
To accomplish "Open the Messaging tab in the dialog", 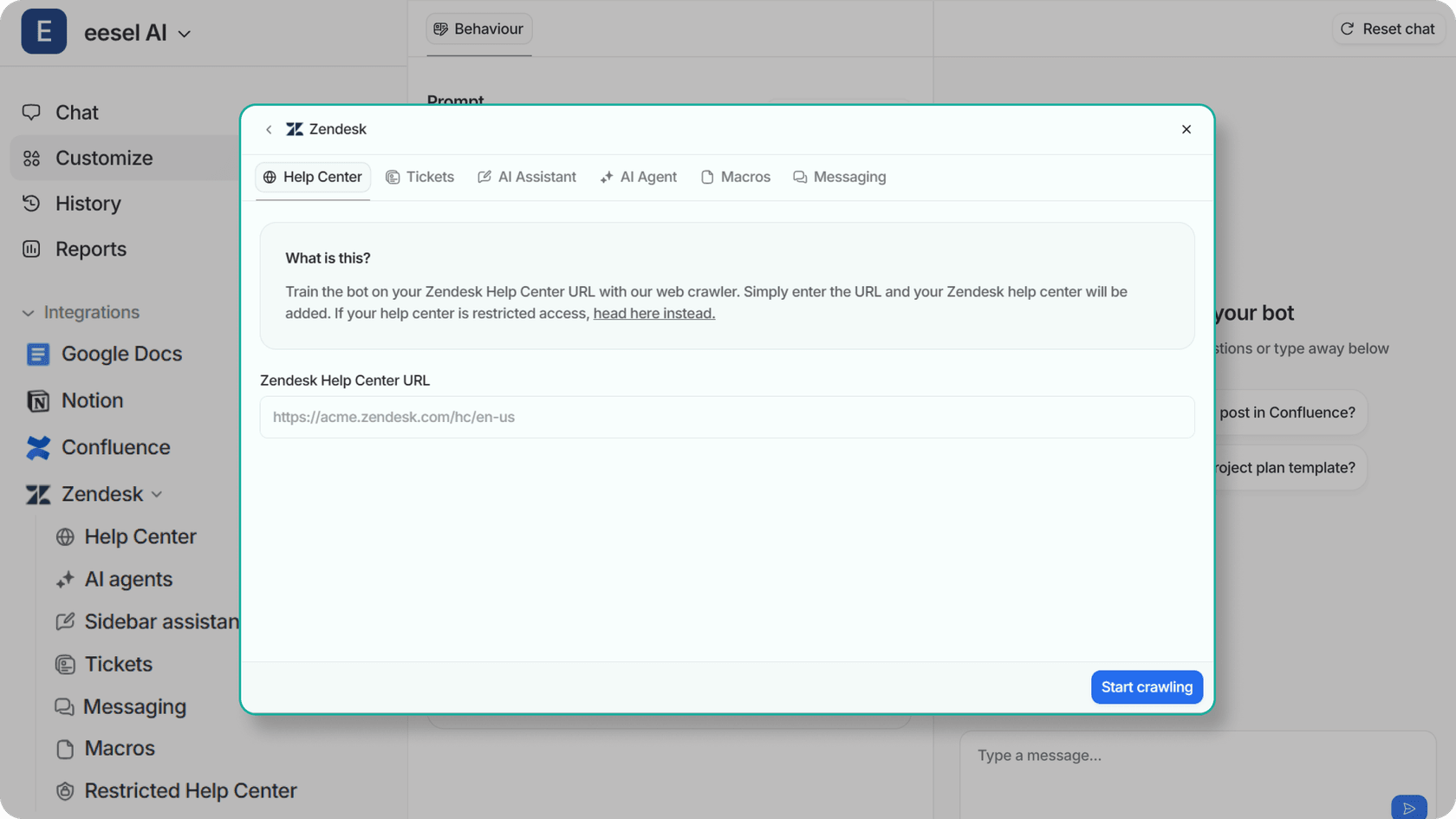I will pyautogui.click(x=839, y=177).
